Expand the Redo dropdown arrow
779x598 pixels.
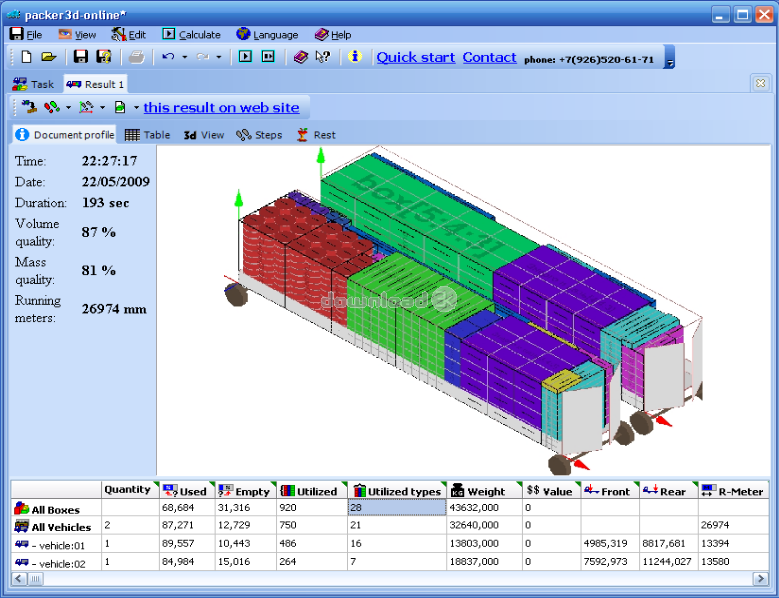click(x=220, y=57)
